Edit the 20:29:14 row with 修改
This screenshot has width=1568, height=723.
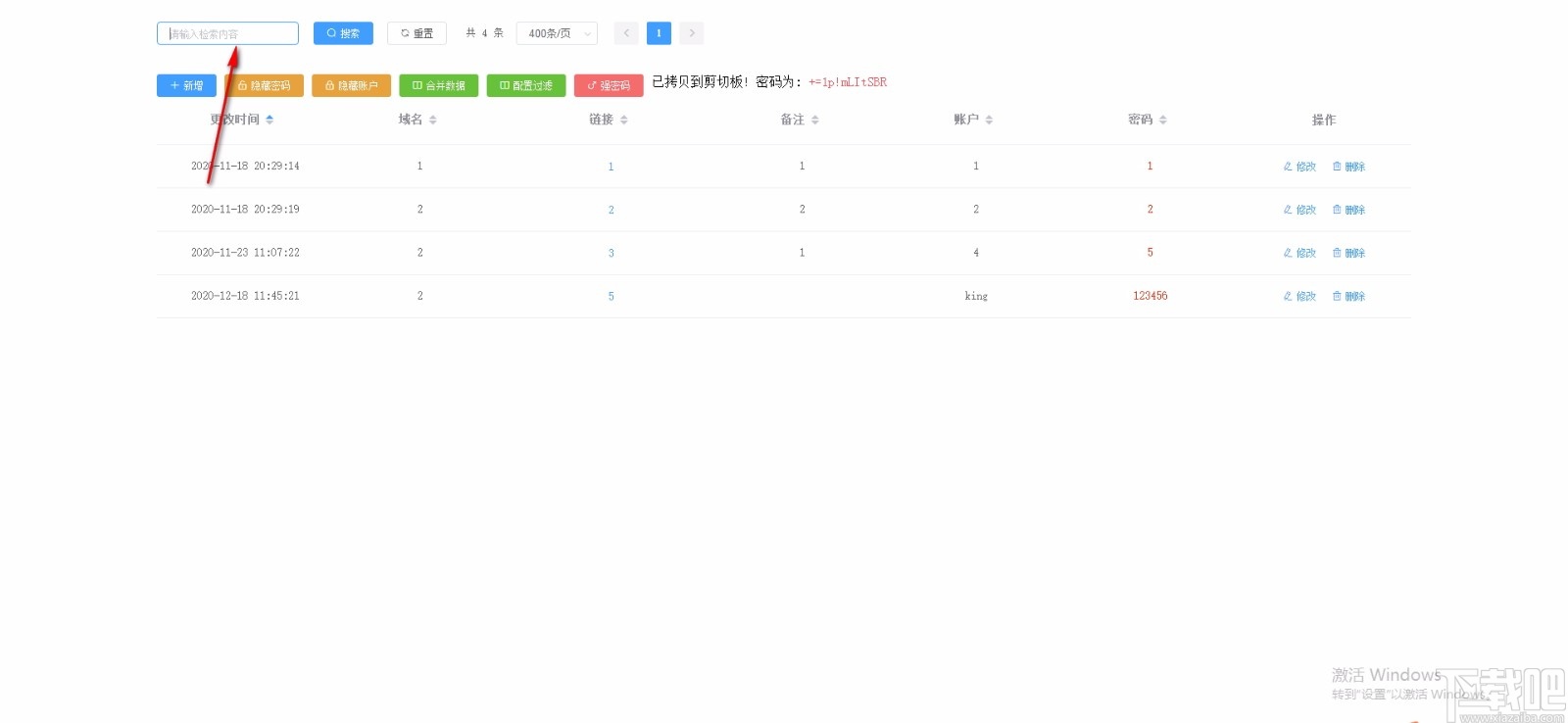[1299, 167]
